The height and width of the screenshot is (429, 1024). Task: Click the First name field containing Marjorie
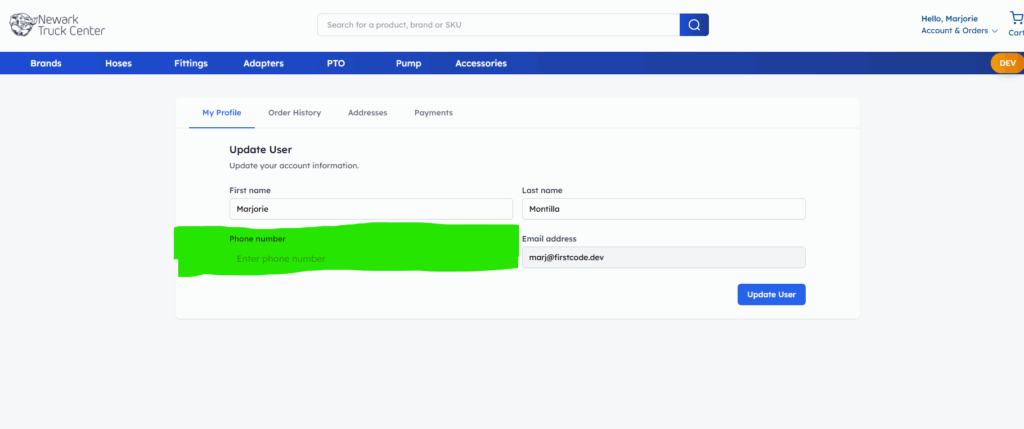[x=370, y=209]
